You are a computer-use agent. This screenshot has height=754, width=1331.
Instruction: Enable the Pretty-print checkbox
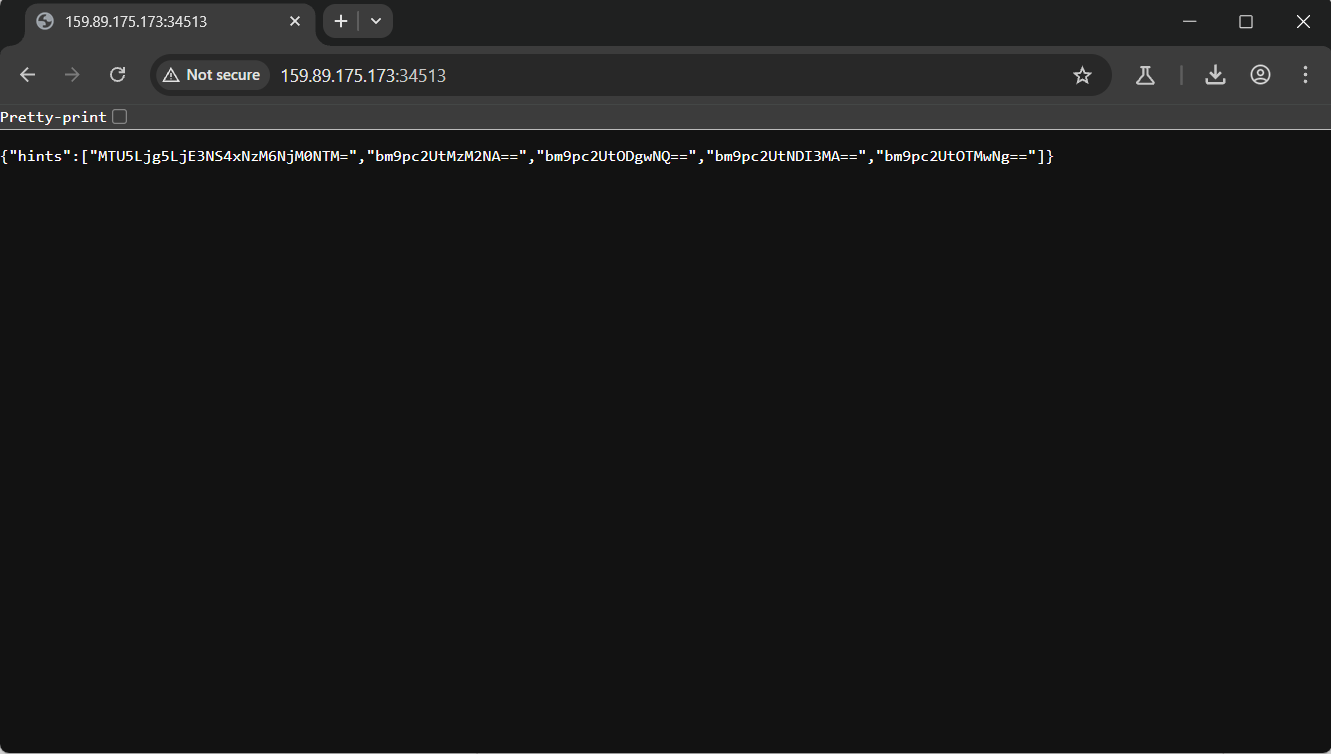pyautogui.click(x=120, y=117)
